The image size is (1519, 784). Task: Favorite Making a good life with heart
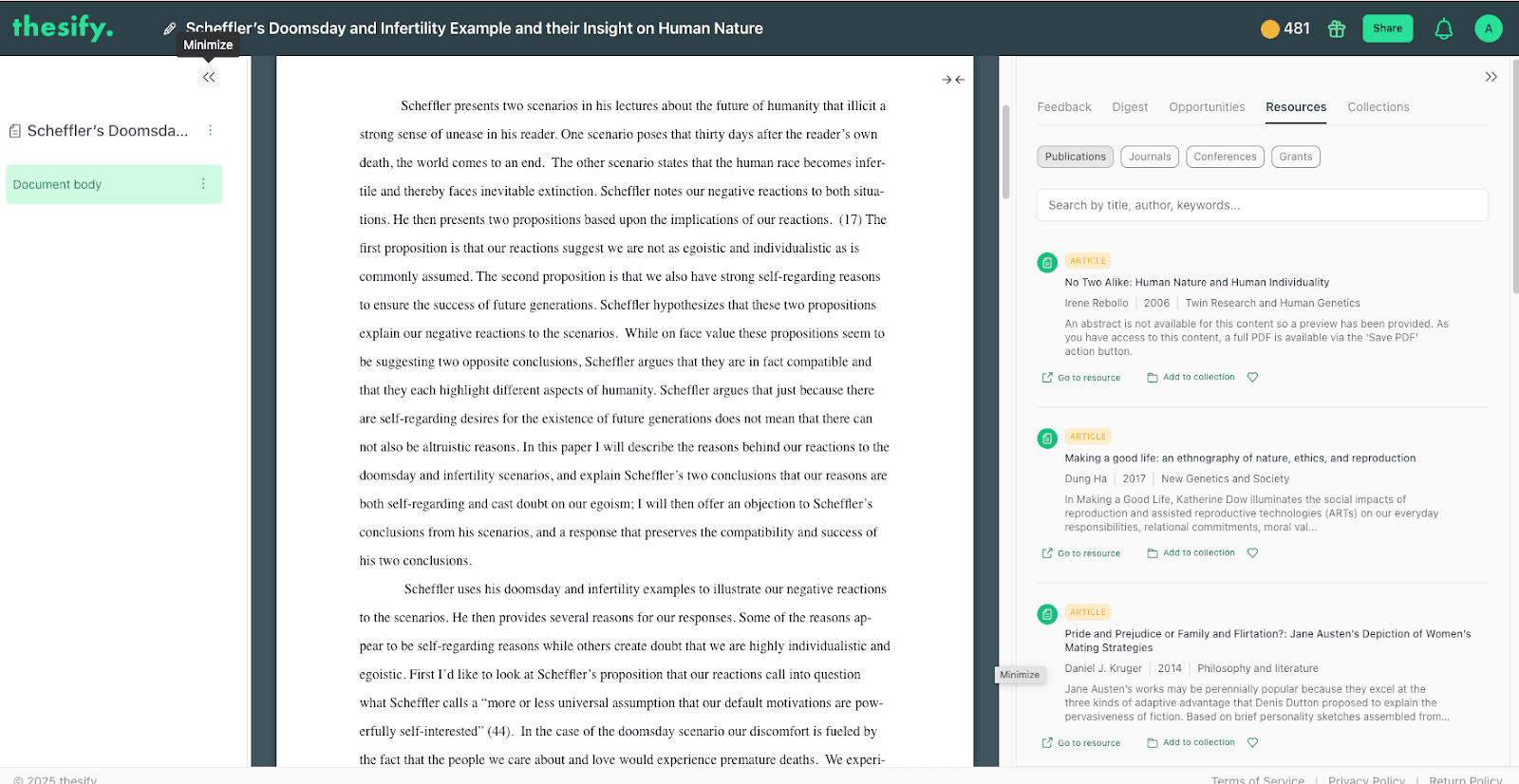1252,553
